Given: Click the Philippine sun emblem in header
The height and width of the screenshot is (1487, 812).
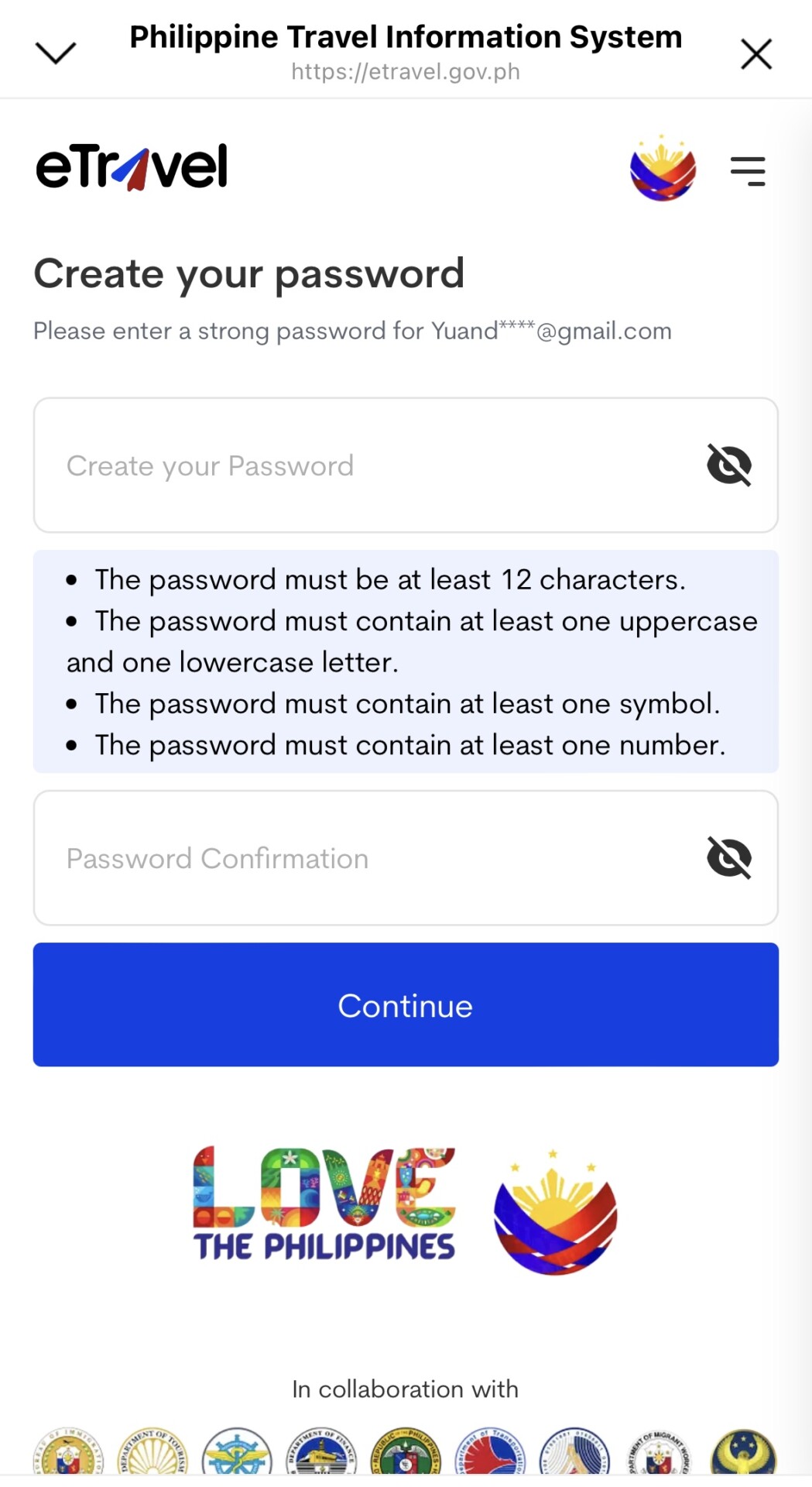Looking at the screenshot, I should point(663,168).
